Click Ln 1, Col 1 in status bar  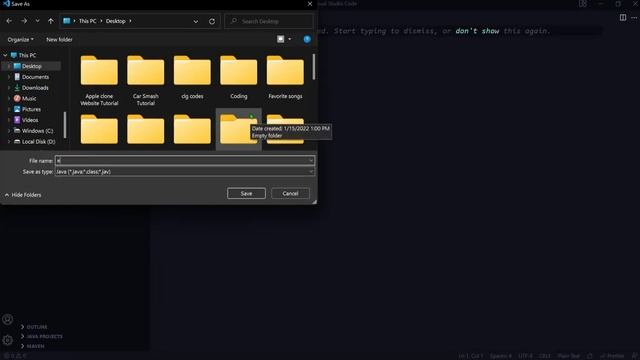click(x=471, y=356)
